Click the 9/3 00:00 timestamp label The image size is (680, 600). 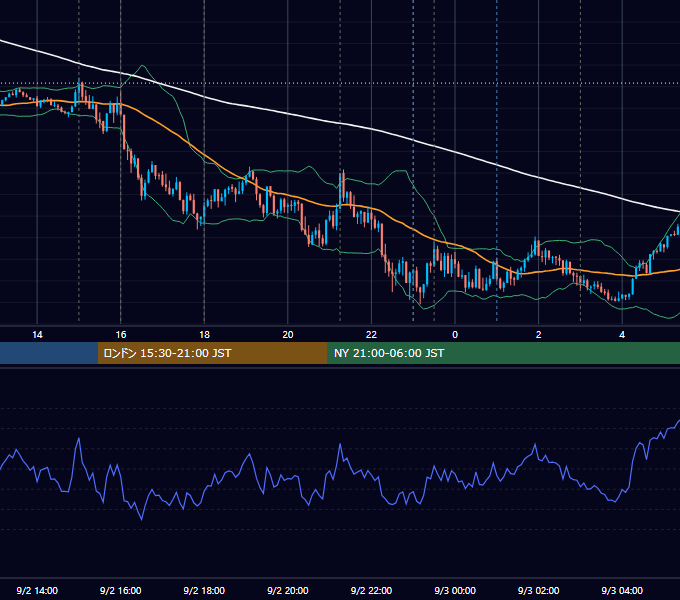[455, 590]
